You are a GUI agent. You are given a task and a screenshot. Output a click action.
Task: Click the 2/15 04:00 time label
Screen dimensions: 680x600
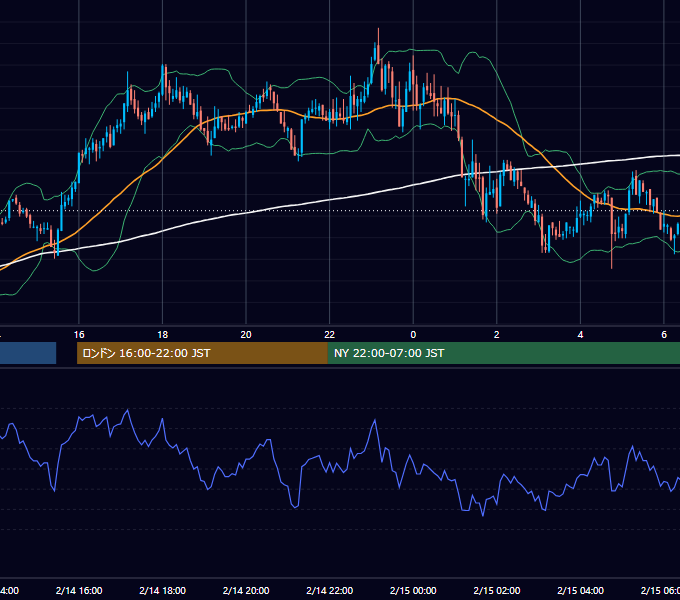580,590
